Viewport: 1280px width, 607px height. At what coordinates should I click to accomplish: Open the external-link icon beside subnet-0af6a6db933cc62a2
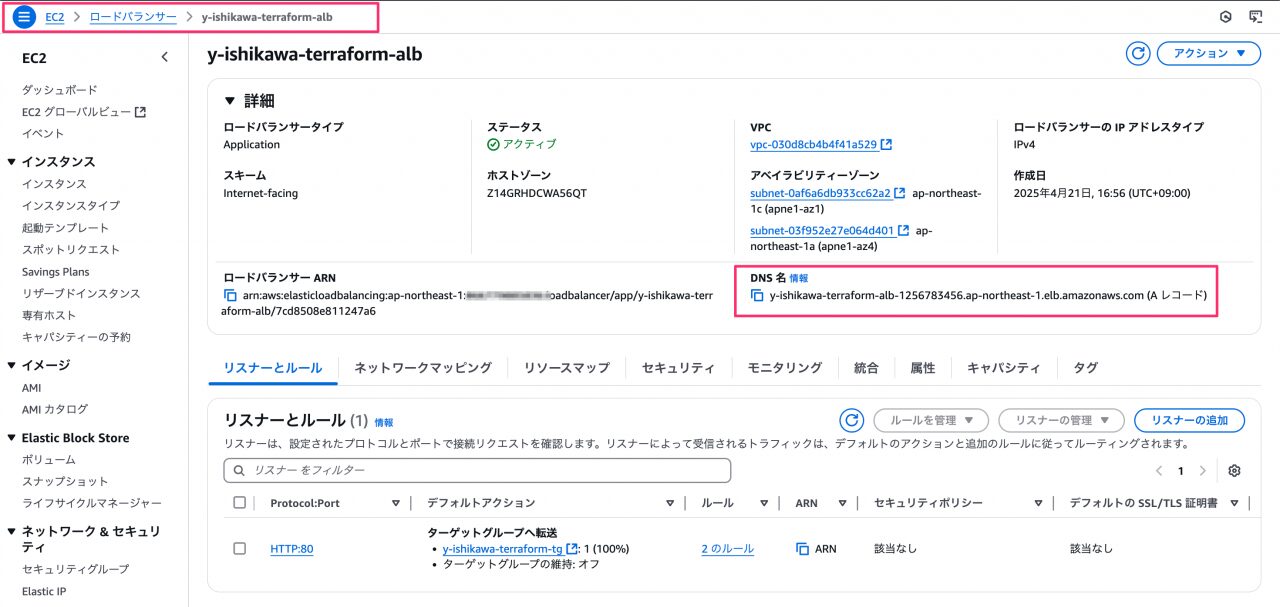899,193
